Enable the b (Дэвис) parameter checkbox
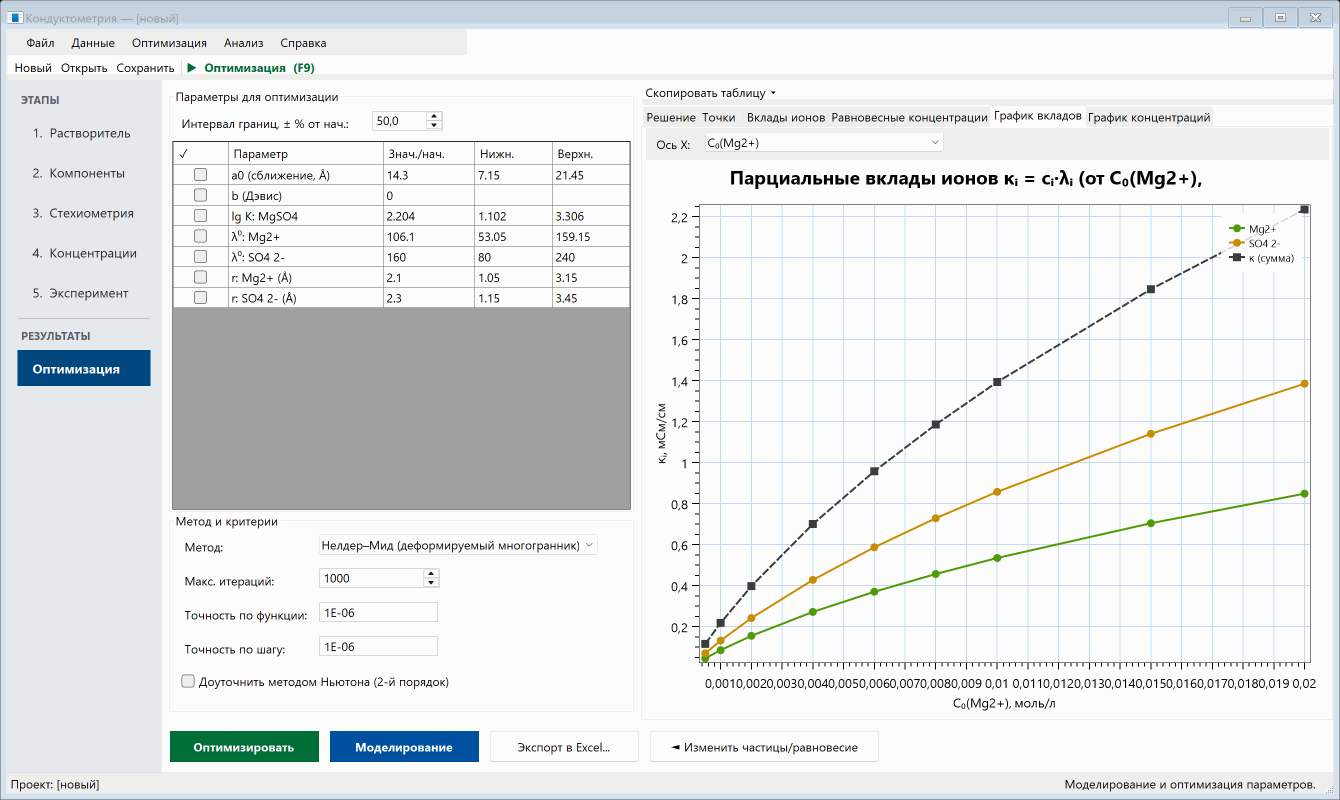 pyautogui.click(x=200, y=195)
